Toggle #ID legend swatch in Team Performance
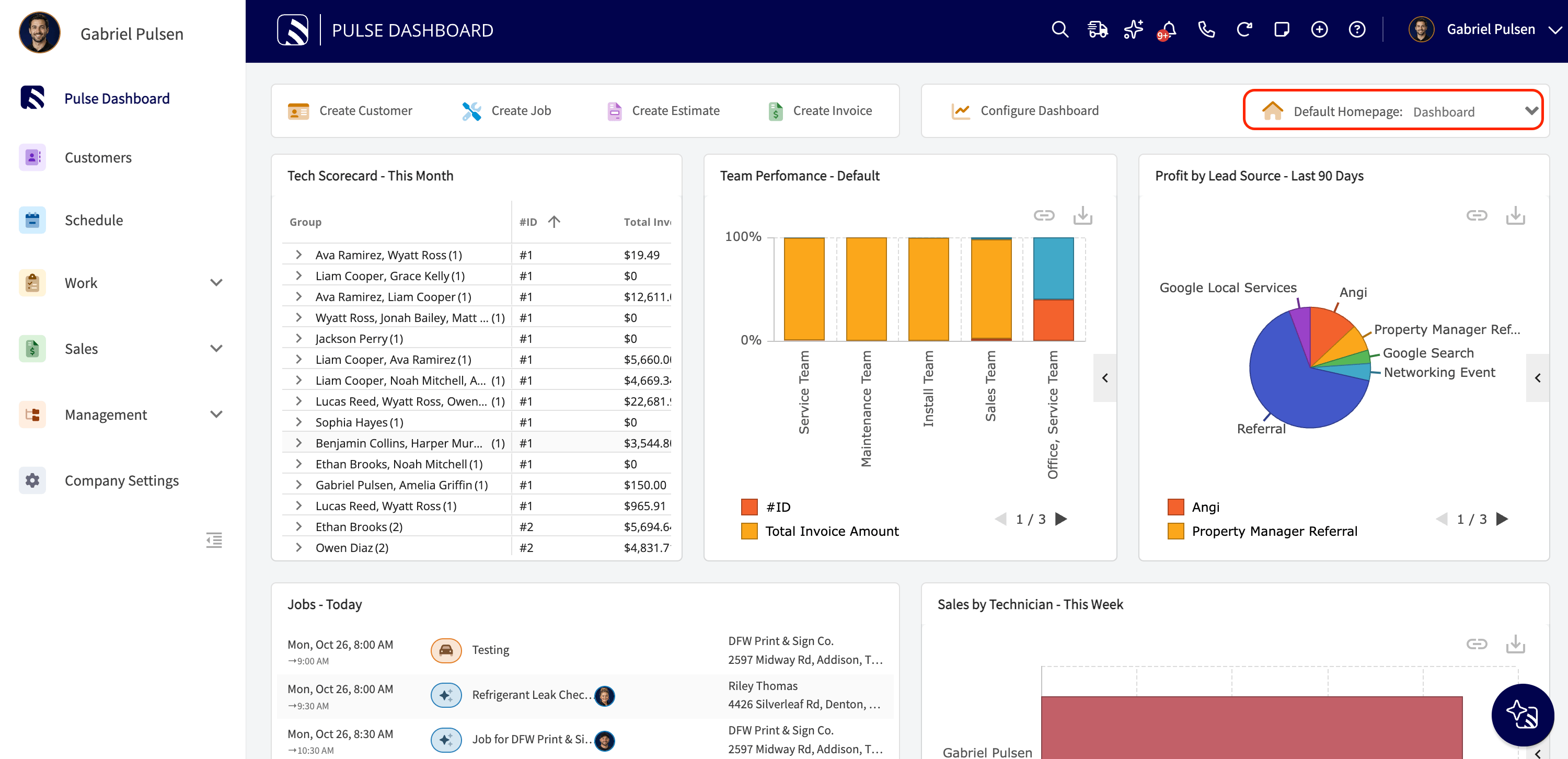Screen dimensions: 1568x759 (748, 507)
